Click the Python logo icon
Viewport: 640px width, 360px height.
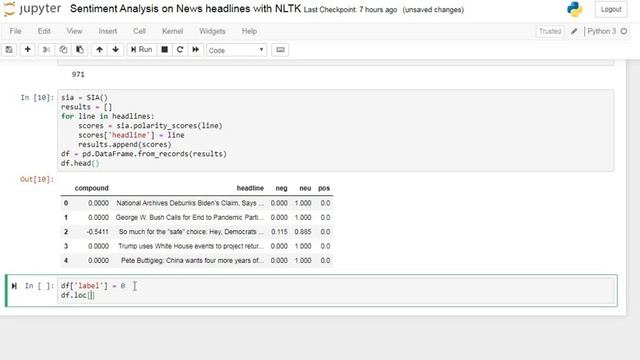pos(574,9)
